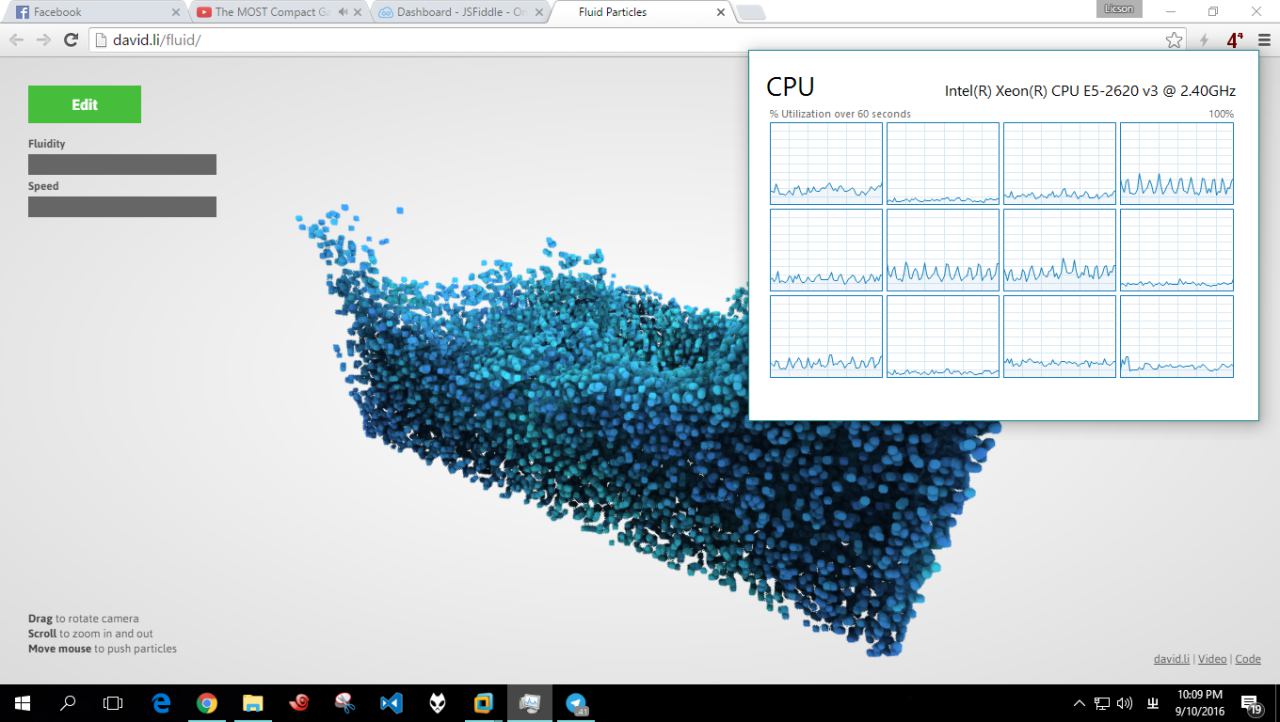The image size is (1280, 722).
Task: Open Windows Task View
Action: pos(113,703)
